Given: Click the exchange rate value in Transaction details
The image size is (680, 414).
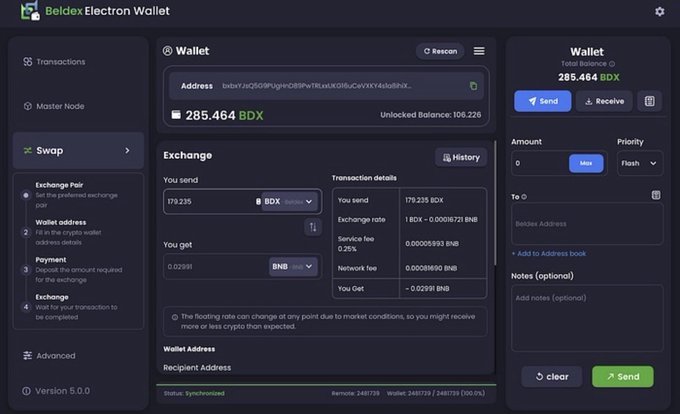Looking at the screenshot, I should point(441,220).
